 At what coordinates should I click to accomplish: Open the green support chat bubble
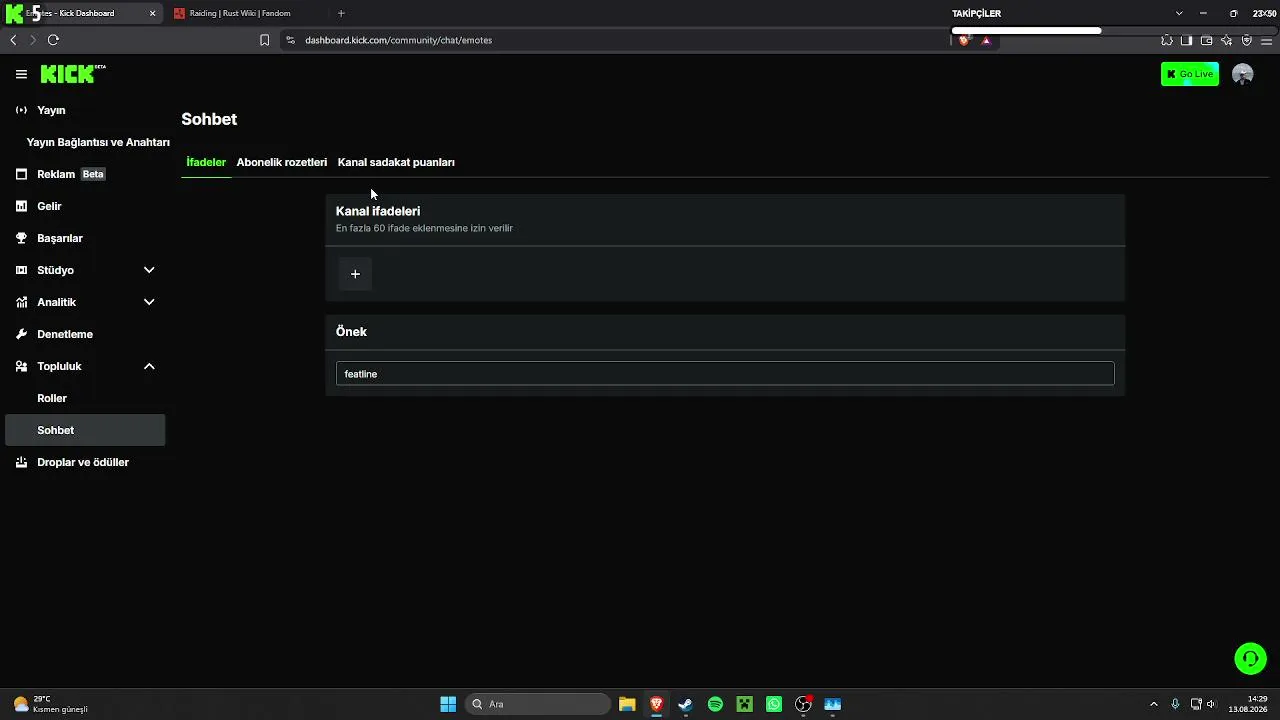(1250, 658)
